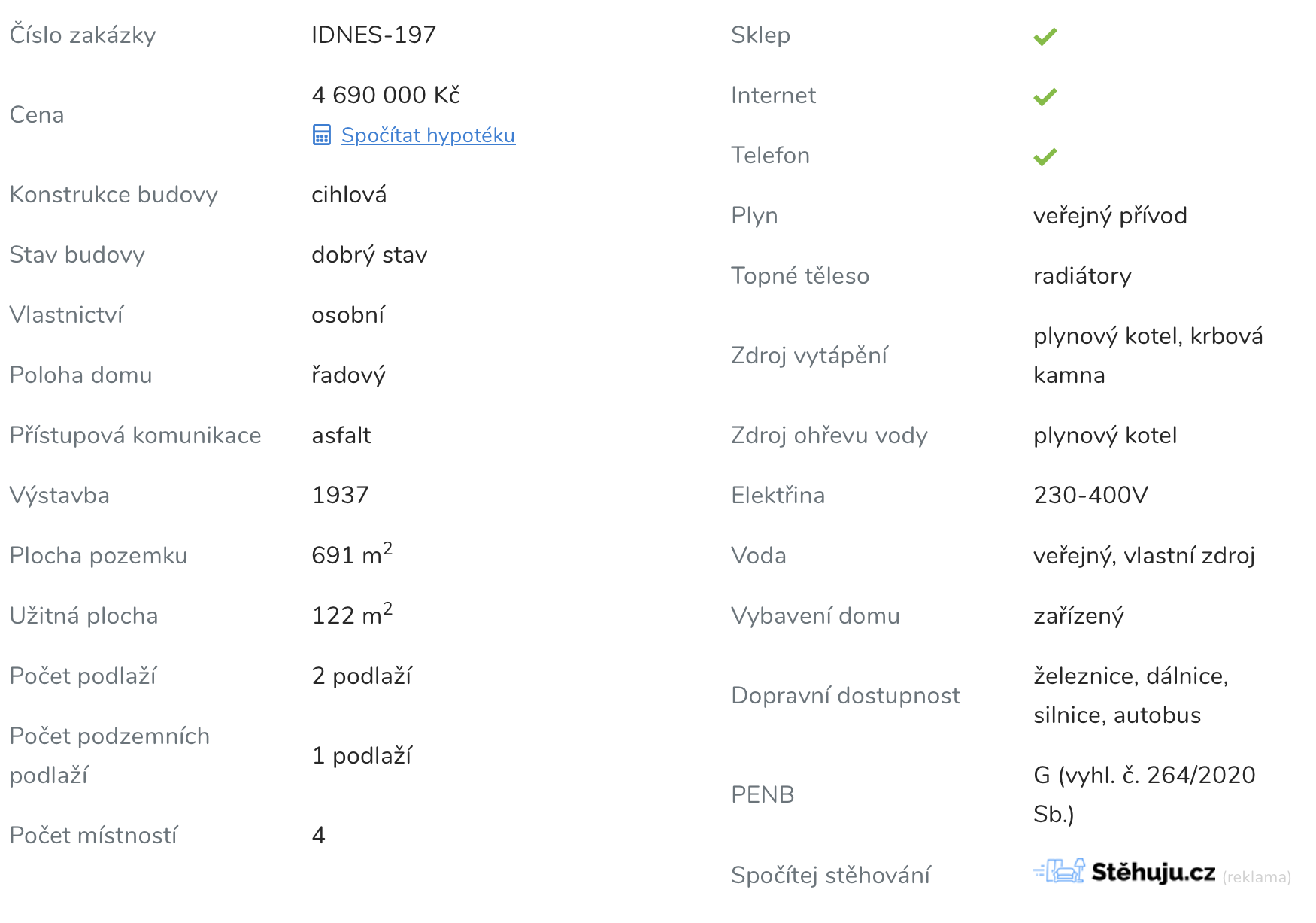
Task: Click the Vybavení domu value zařízený
Action: (1078, 616)
